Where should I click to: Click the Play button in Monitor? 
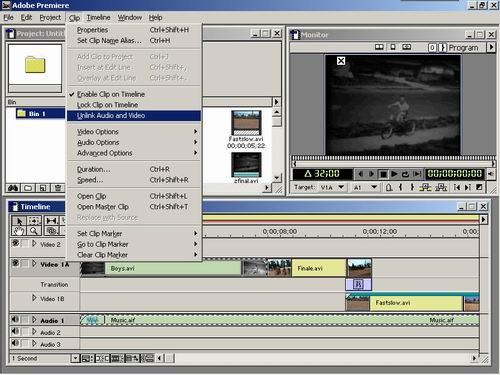coord(394,174)
